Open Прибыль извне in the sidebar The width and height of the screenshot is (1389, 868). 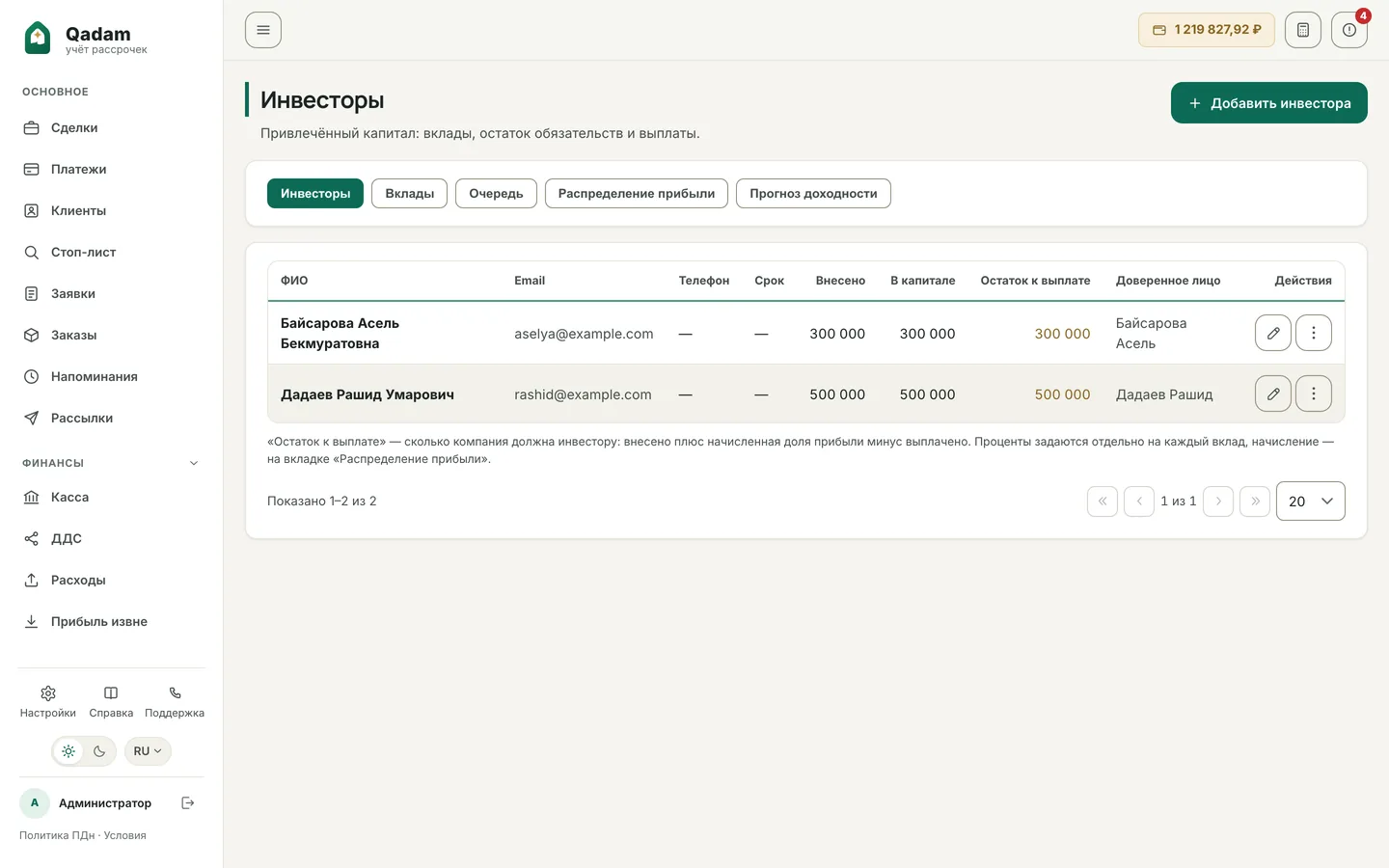111,621
